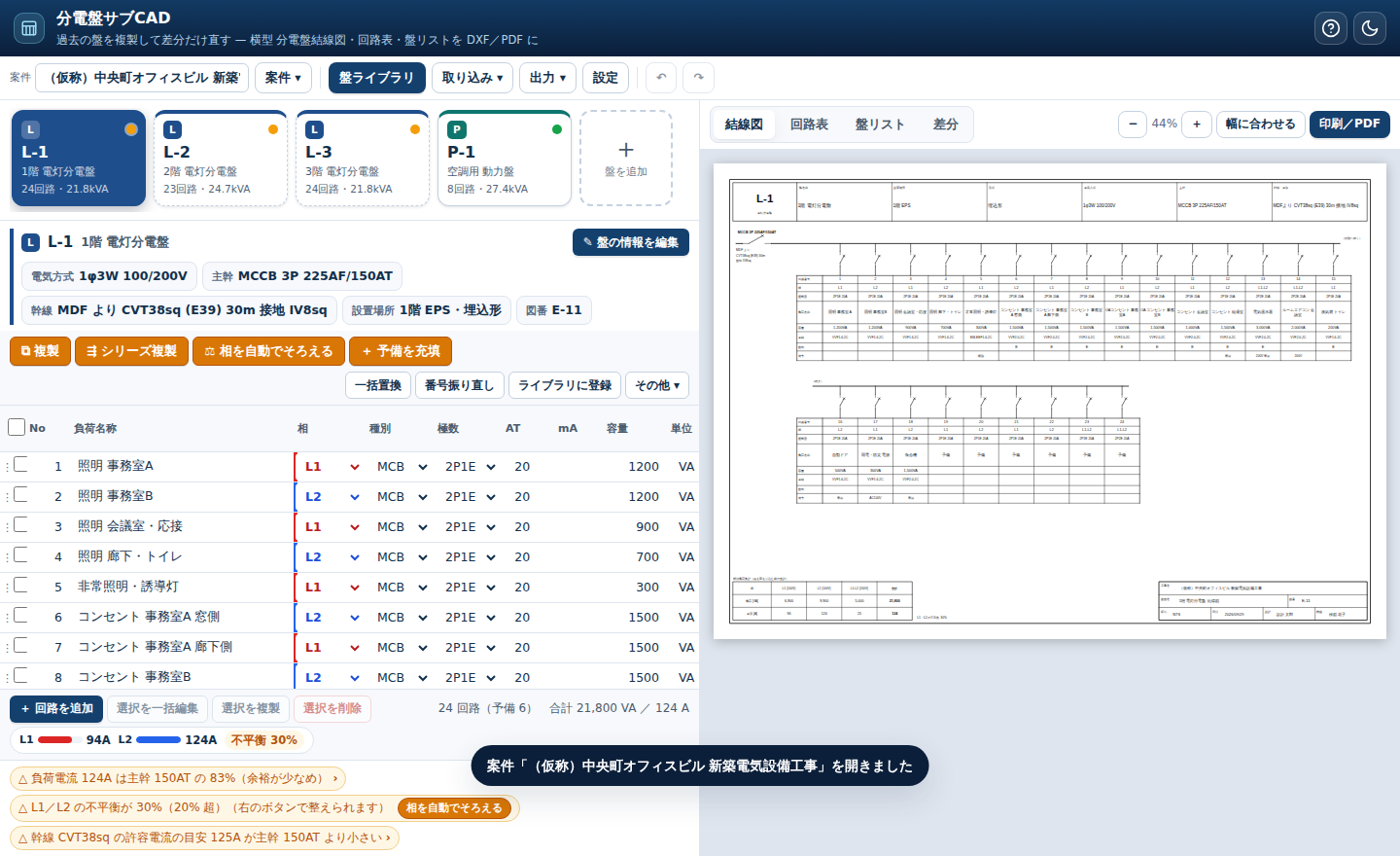Open 設定 settings
1400x856 pixels.
coord(605,78)
